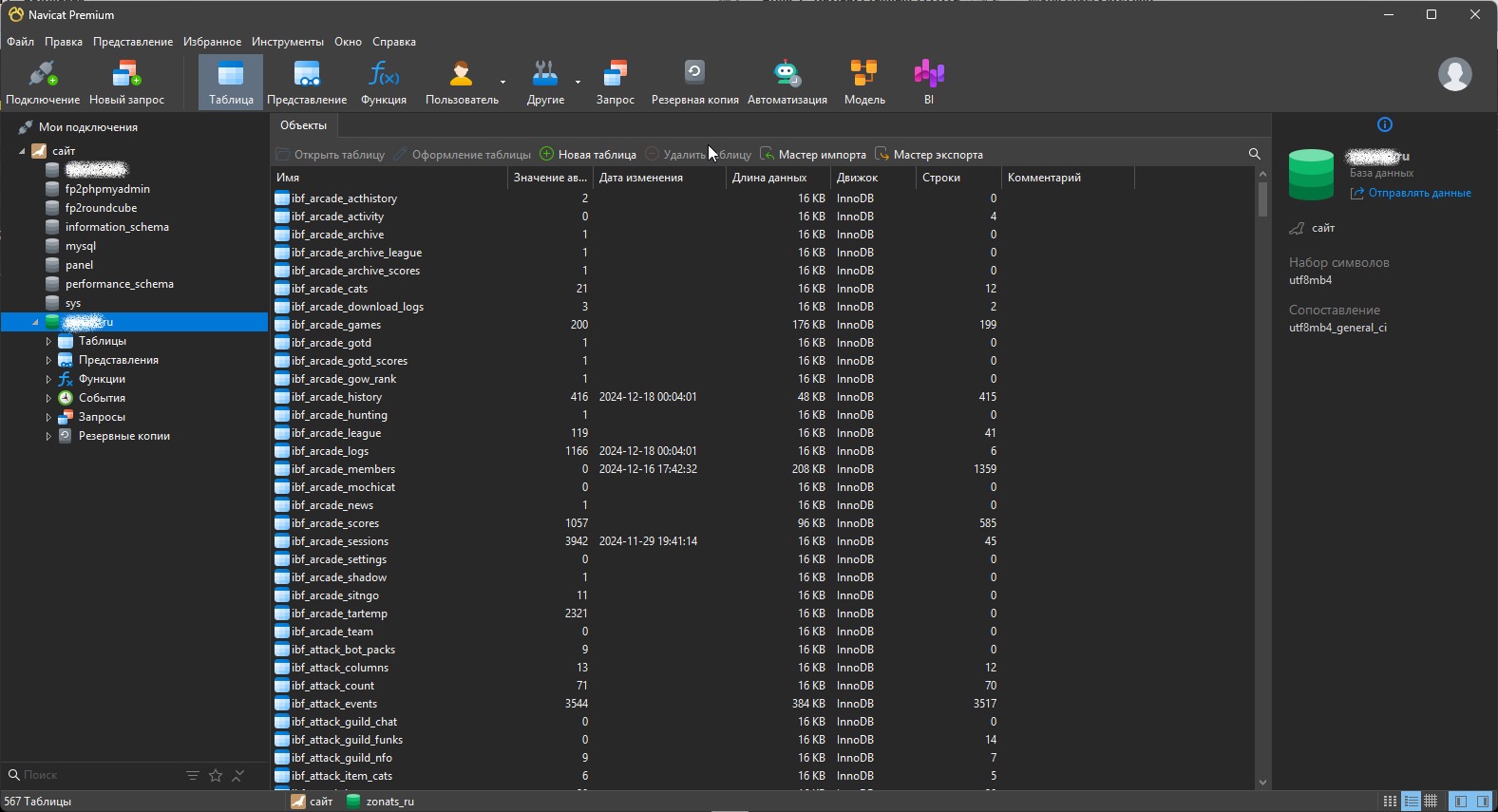Click the Новая таблица button
This screenshot has height=812, width=1498.
pos(588,155)
